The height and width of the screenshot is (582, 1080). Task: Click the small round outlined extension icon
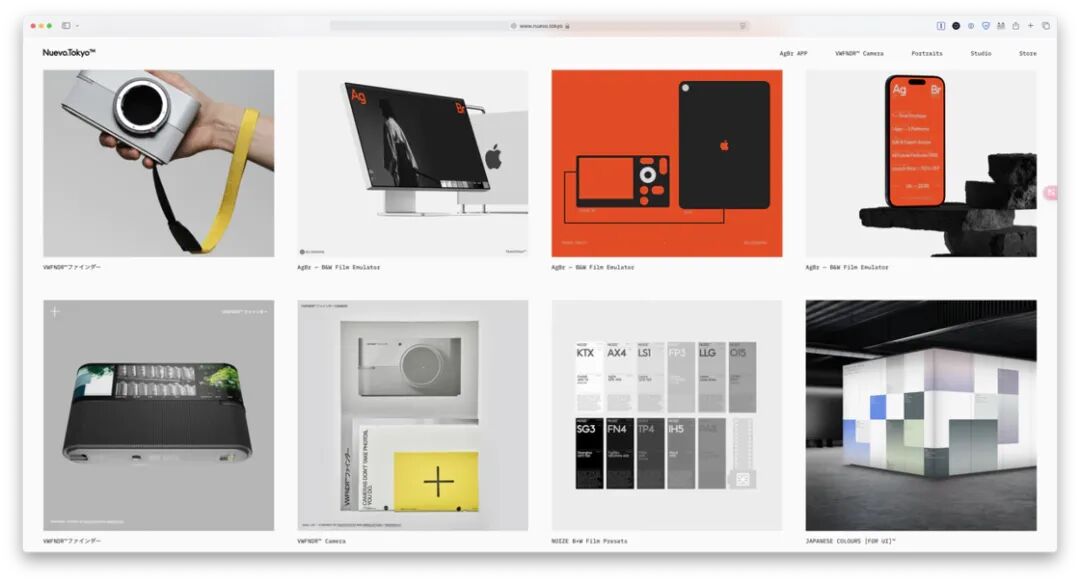pyautogui.click(x=971, y=25)
